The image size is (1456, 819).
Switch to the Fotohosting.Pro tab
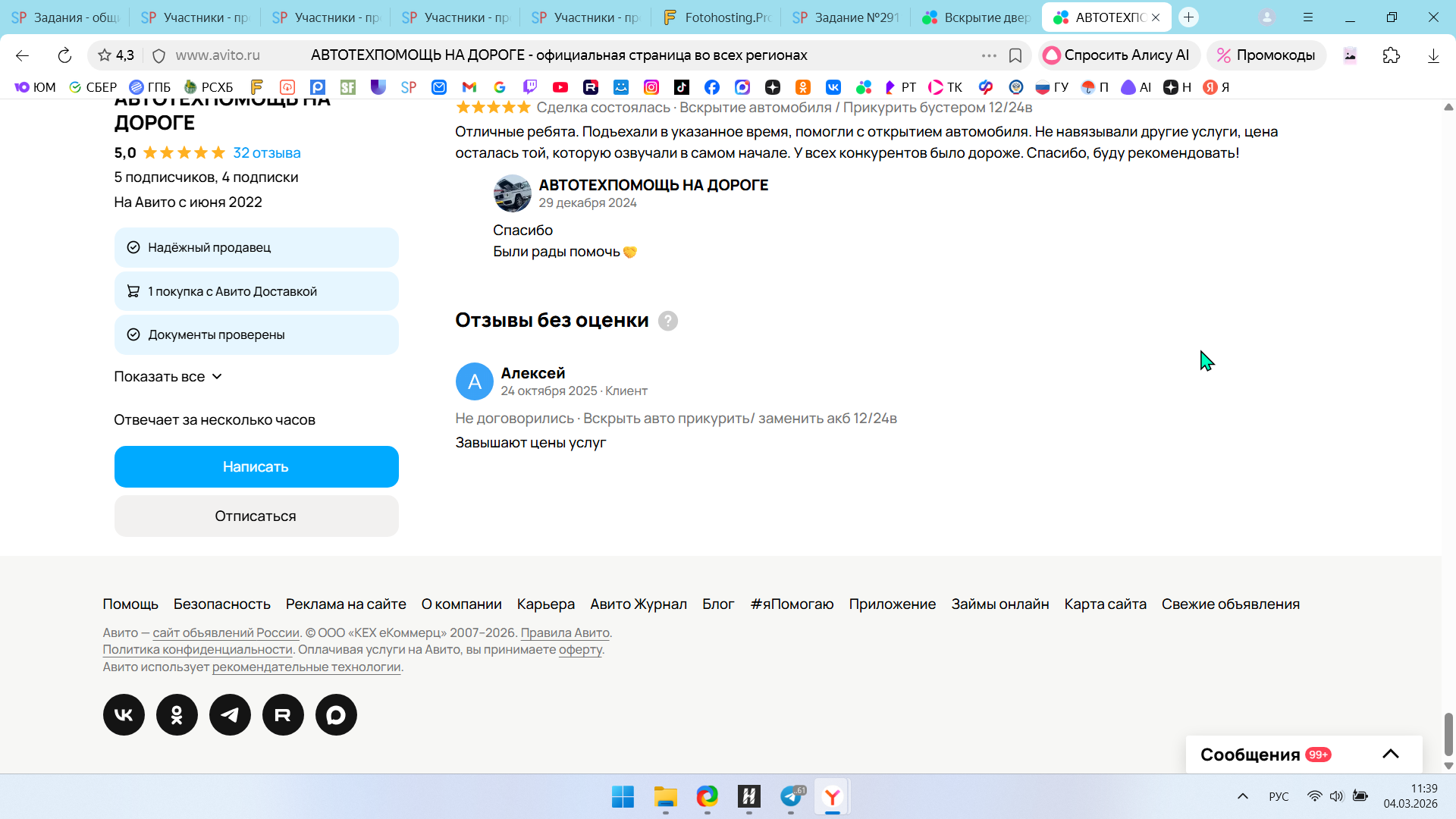[x=716, y=17]
